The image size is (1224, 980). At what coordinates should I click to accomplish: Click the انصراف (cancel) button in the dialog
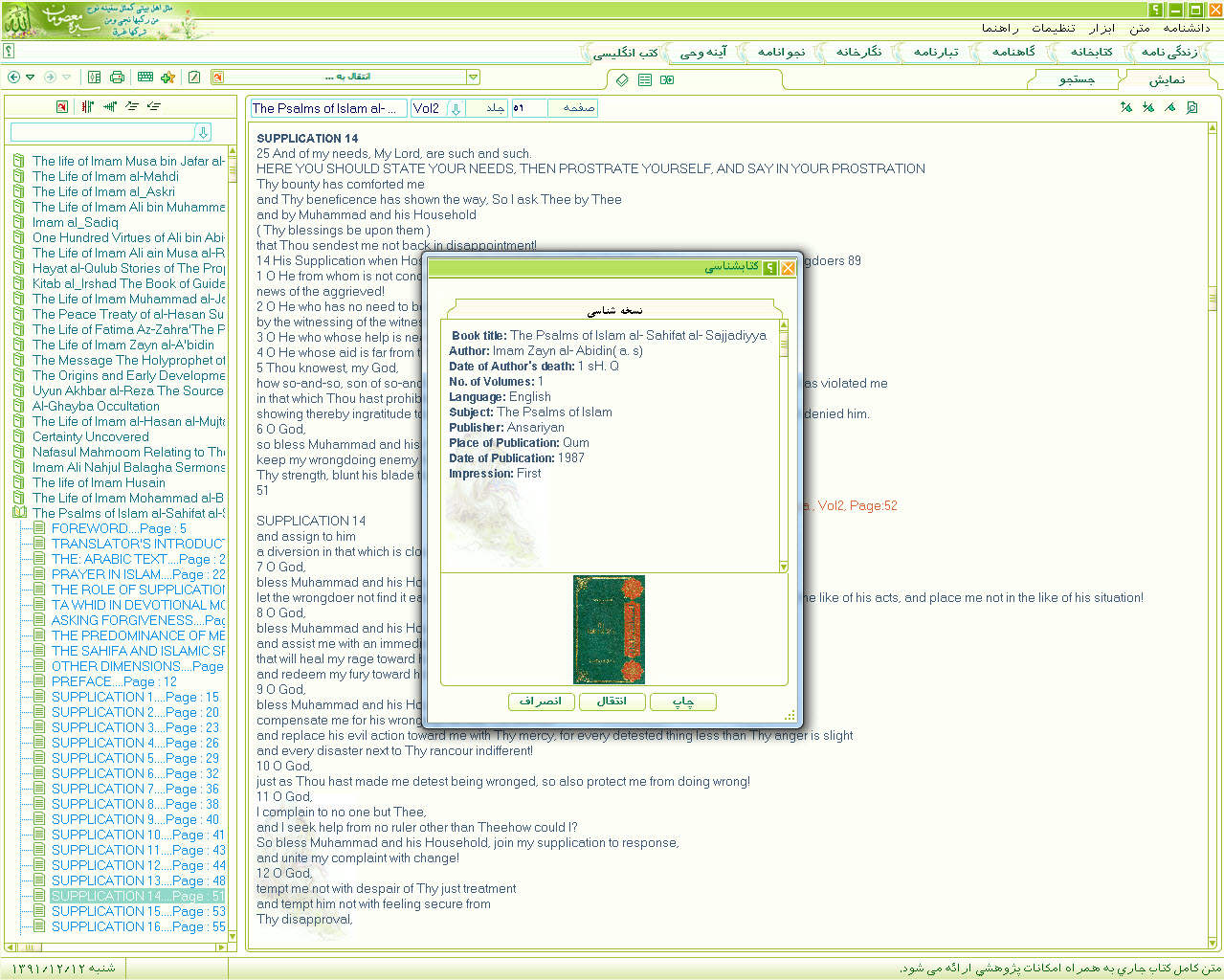click(541, 702)
